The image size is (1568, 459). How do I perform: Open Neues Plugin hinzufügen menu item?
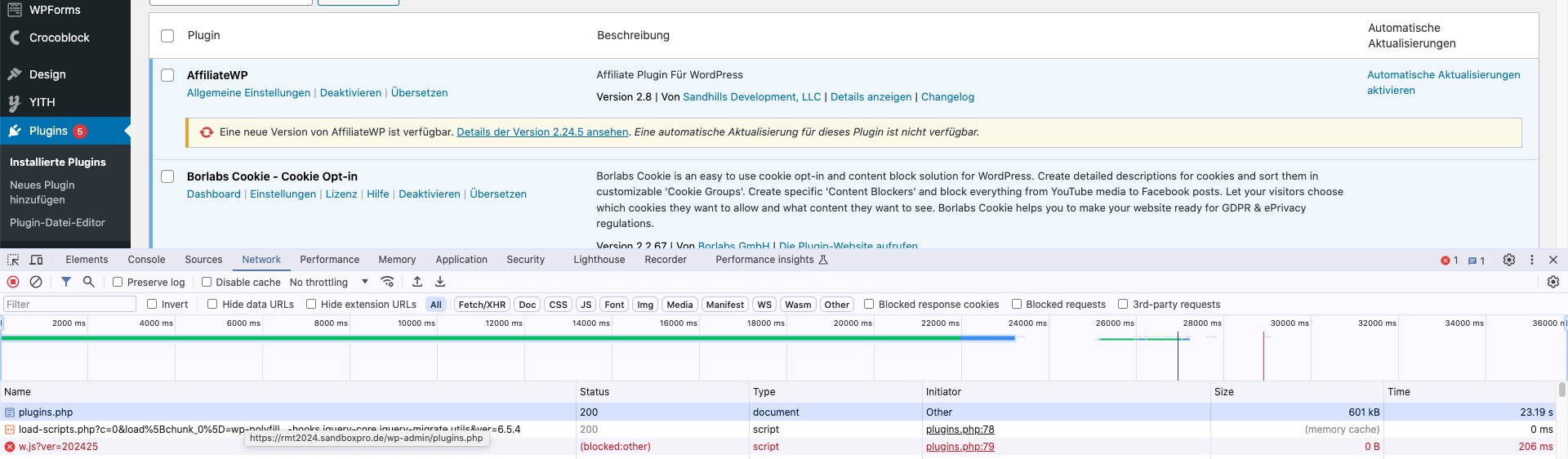(x=42, y=193)
